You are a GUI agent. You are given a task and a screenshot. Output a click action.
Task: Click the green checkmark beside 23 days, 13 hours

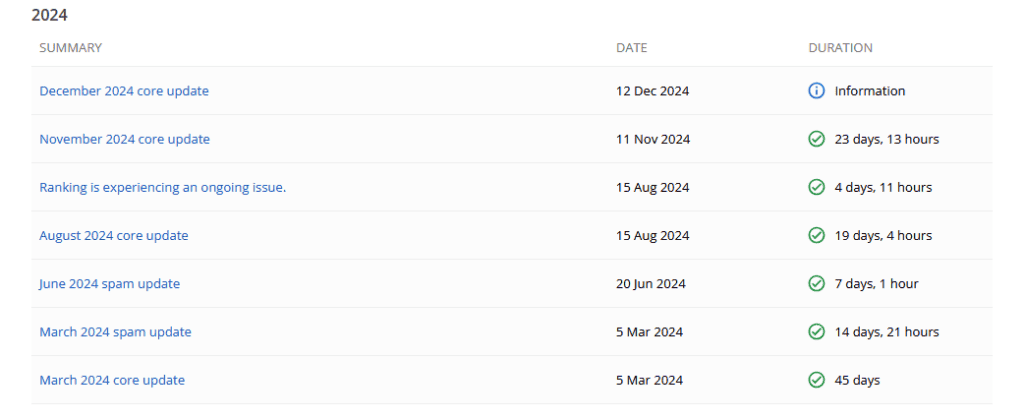816,139
